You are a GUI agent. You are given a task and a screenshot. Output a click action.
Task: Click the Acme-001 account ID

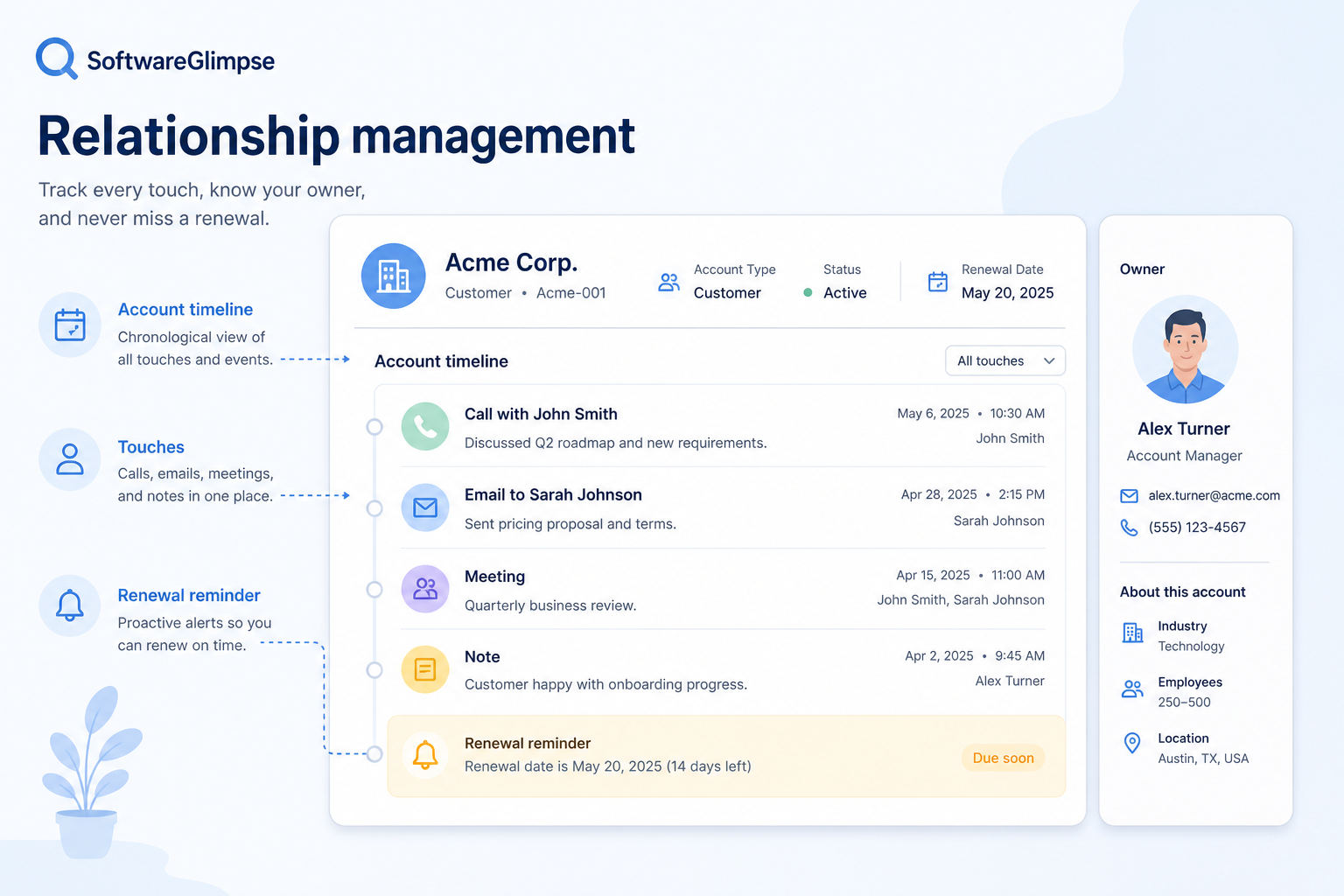(x=571, y=293)
